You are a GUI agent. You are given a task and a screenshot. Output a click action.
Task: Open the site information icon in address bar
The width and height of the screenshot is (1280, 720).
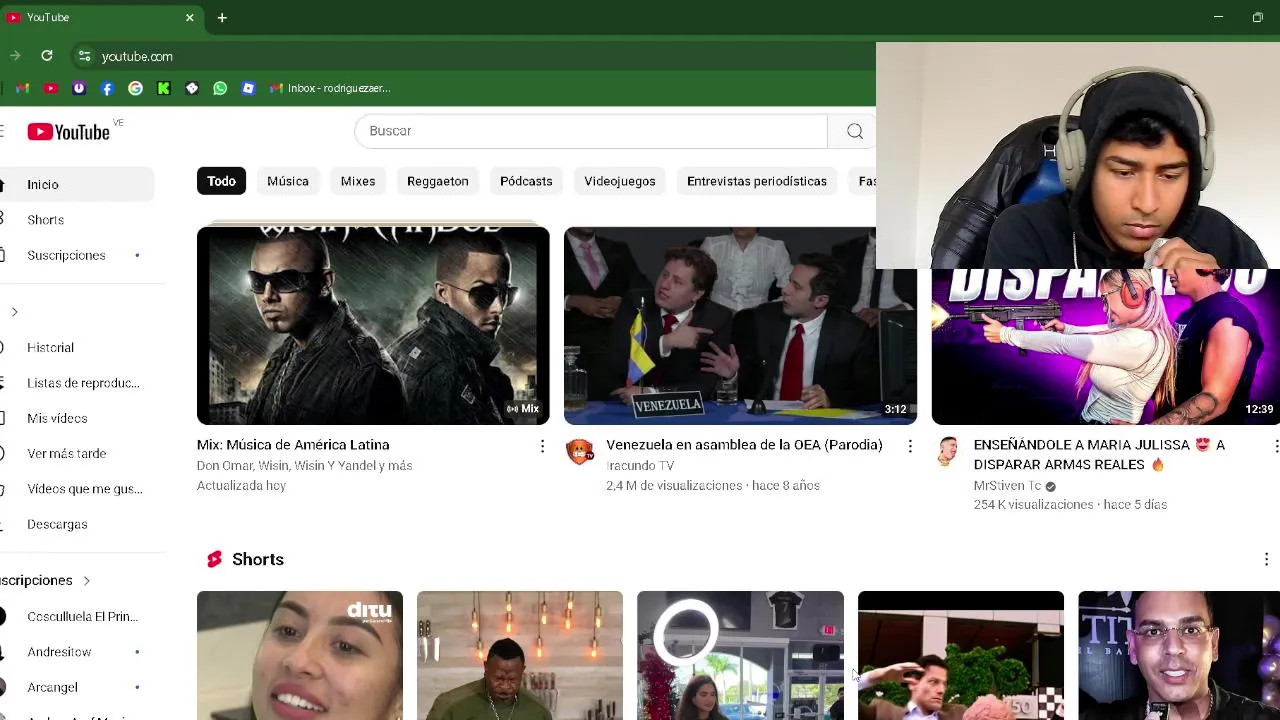pos(84,56)
